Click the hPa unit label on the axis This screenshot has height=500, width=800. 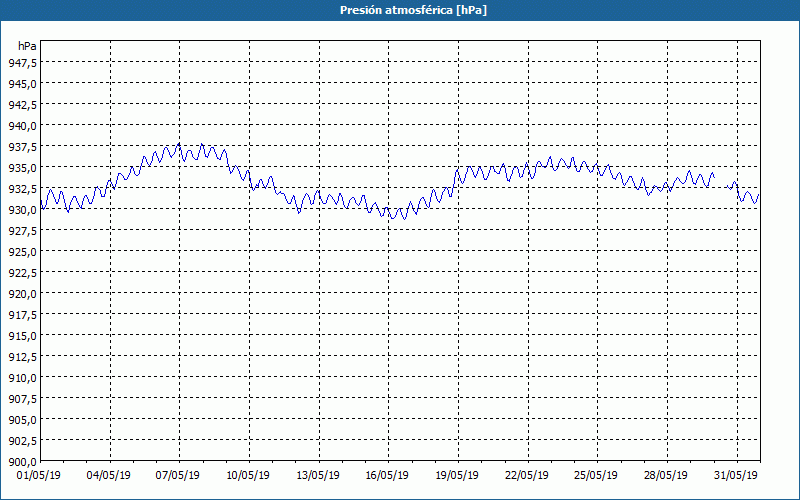pos(27,46)
